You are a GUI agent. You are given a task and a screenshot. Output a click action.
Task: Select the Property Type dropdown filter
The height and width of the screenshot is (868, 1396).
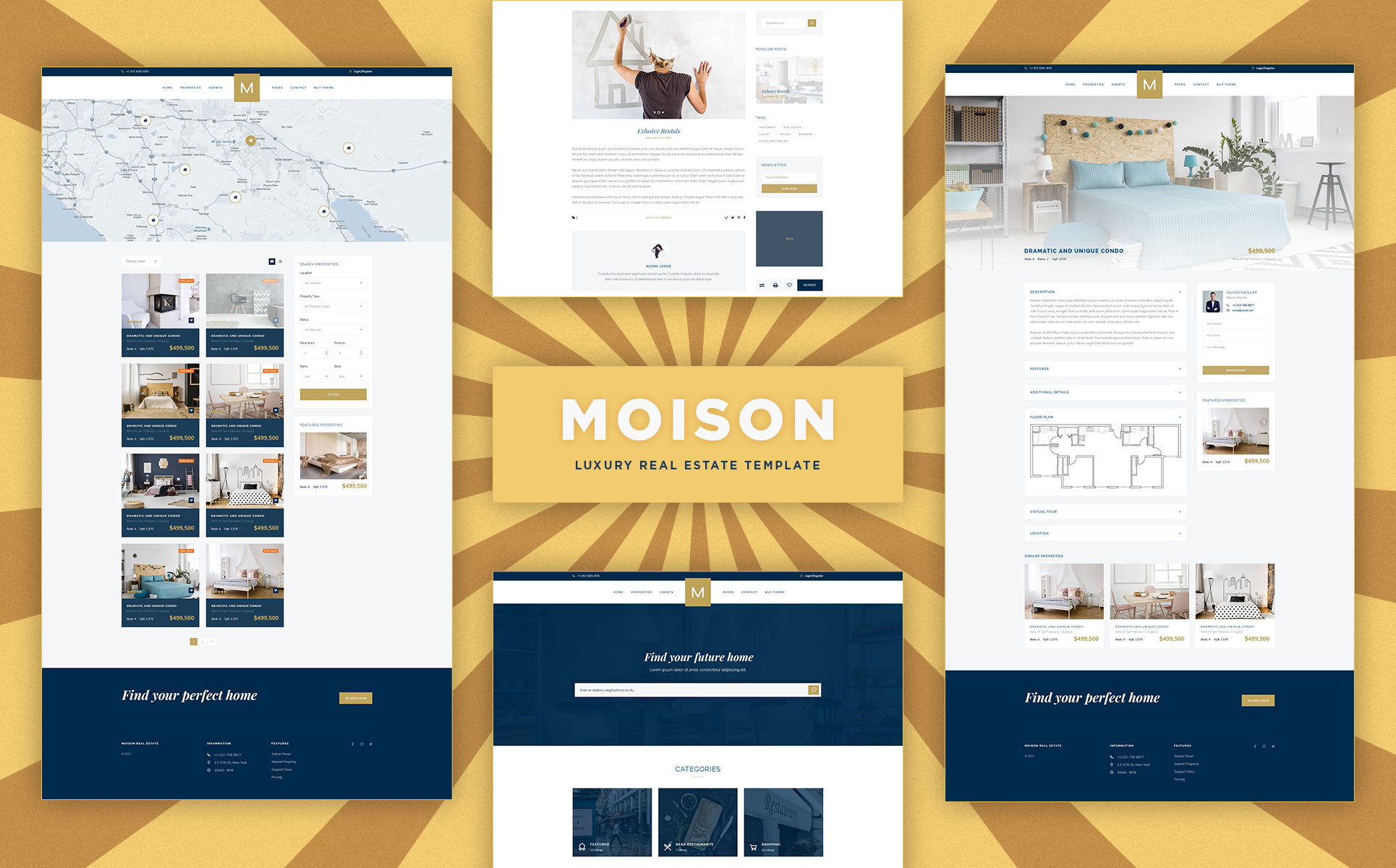point(333,308)
